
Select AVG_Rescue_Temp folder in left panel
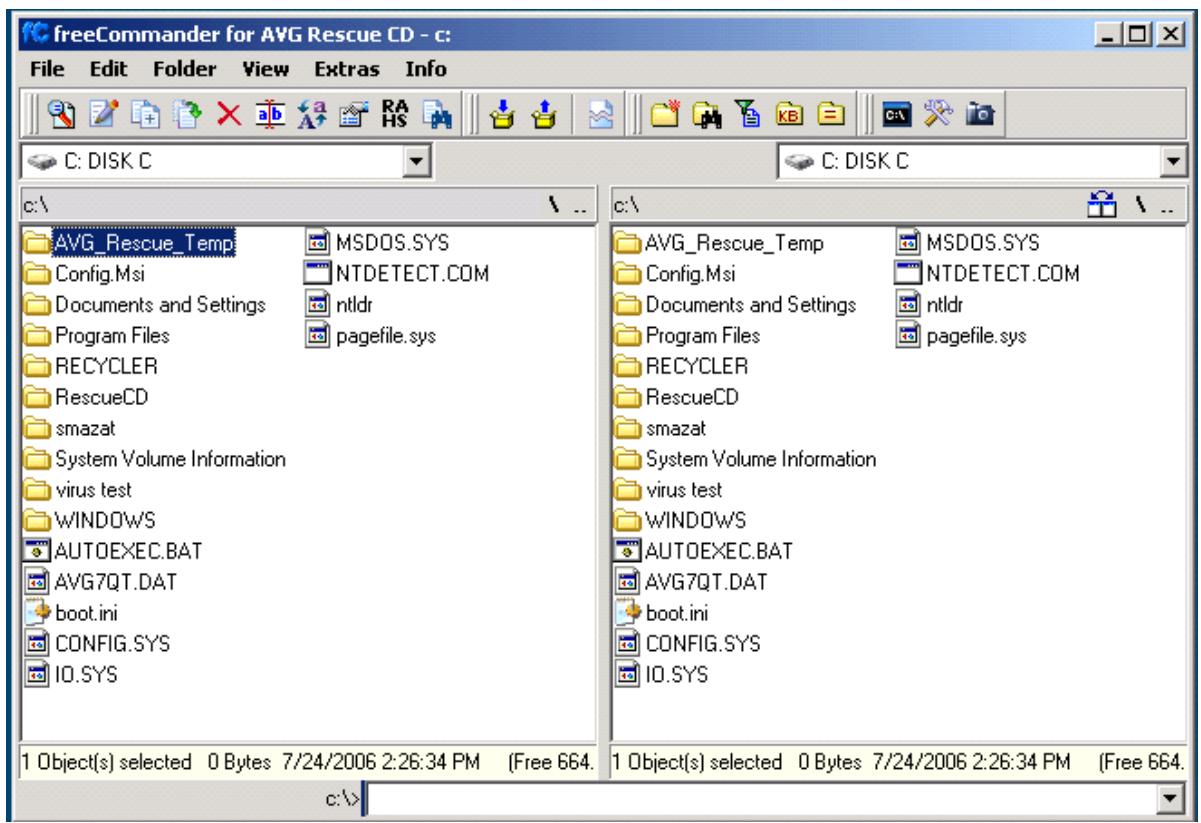[x=129, y=243]
